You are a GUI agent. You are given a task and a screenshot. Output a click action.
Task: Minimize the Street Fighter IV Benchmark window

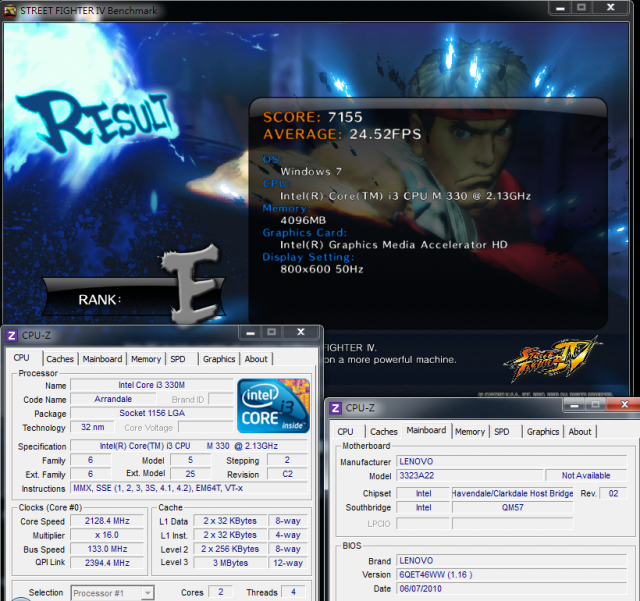(560, 8)
